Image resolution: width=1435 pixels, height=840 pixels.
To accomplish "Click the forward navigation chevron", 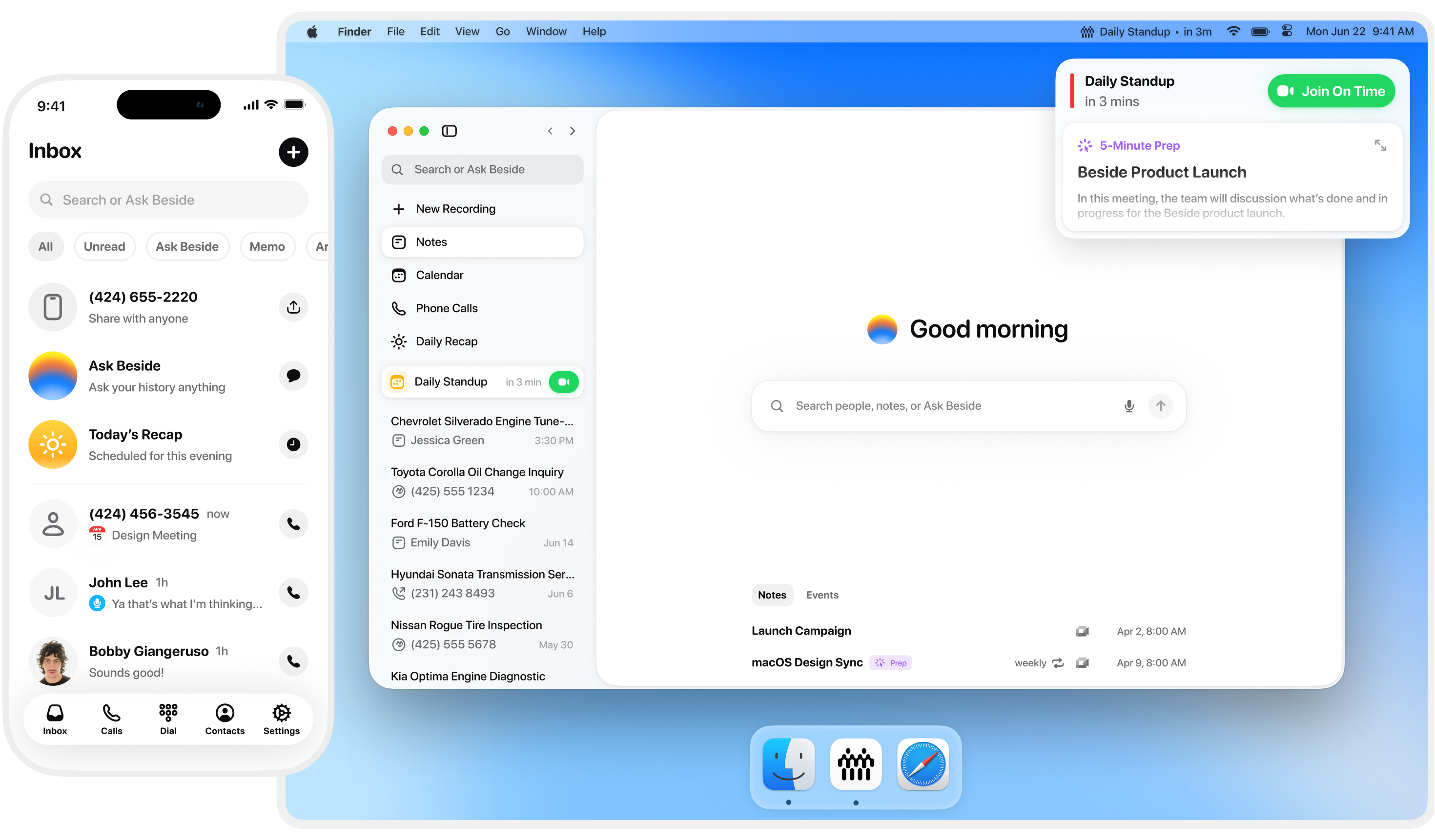I will click(x=572, y=131).
